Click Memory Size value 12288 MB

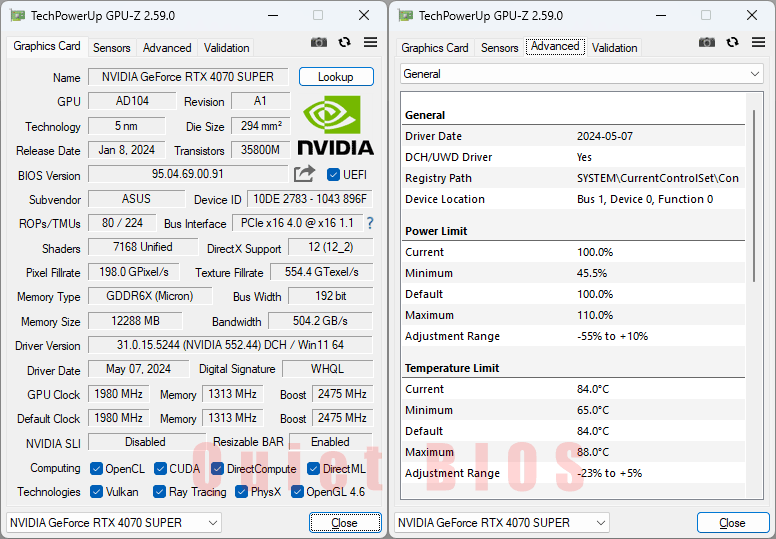[135, 321]
